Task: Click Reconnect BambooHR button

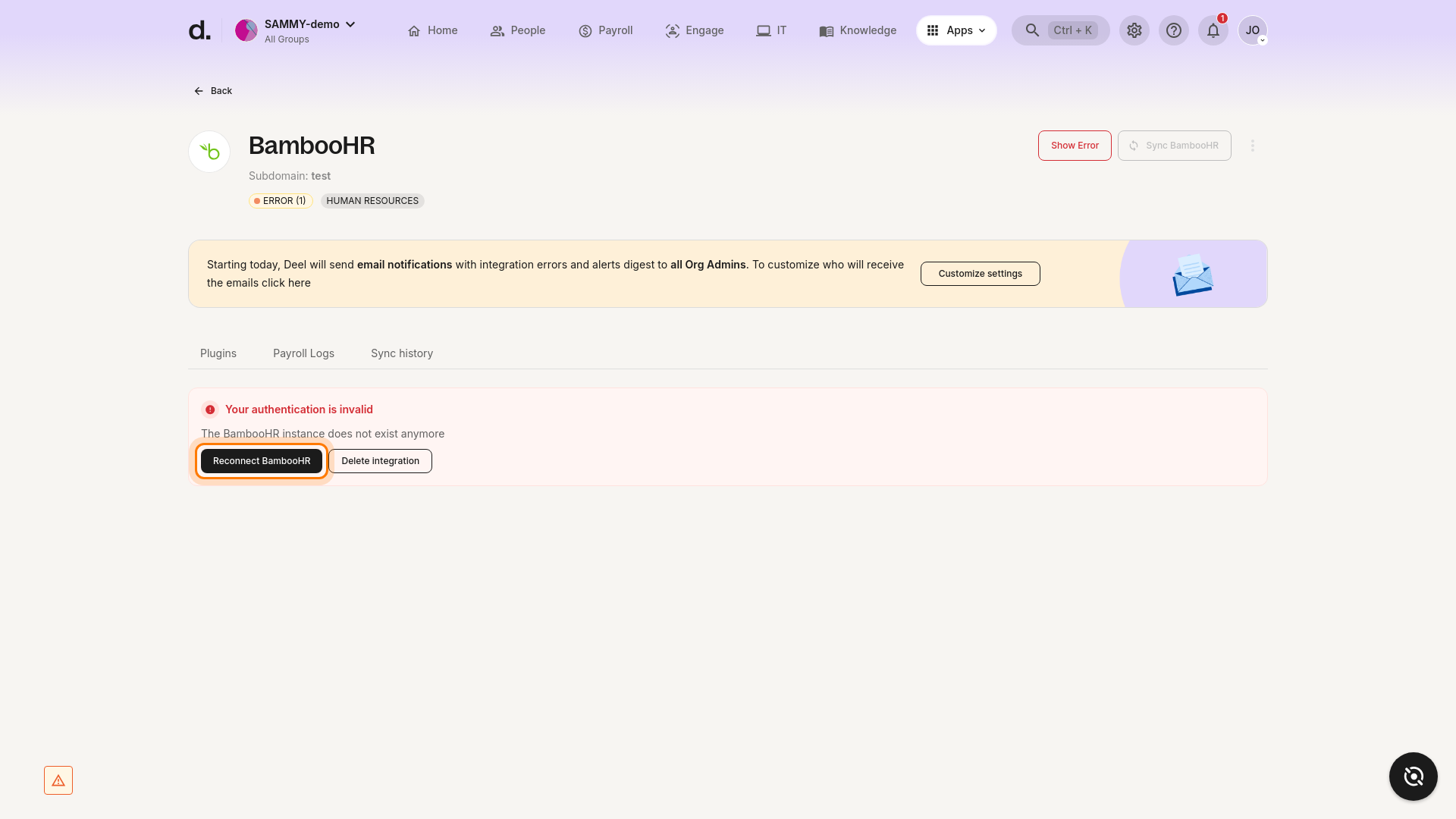Action: click(x=262, y=461)
